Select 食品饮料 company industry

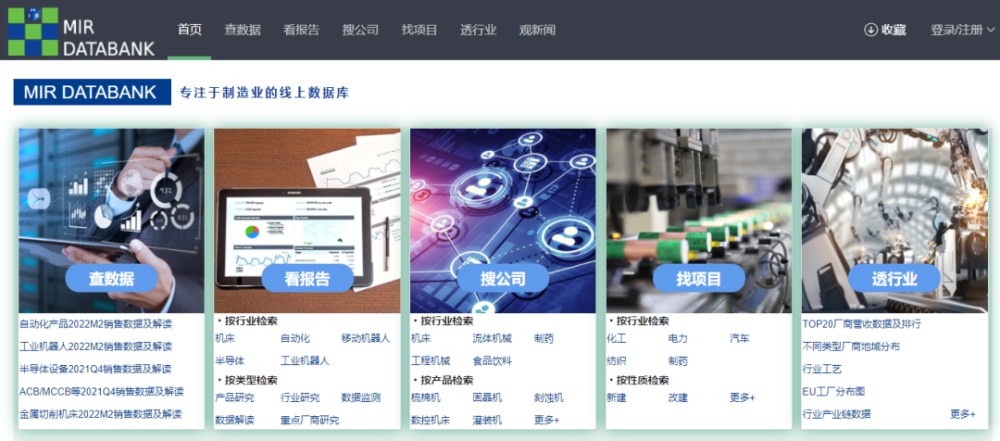pos(492,361)
